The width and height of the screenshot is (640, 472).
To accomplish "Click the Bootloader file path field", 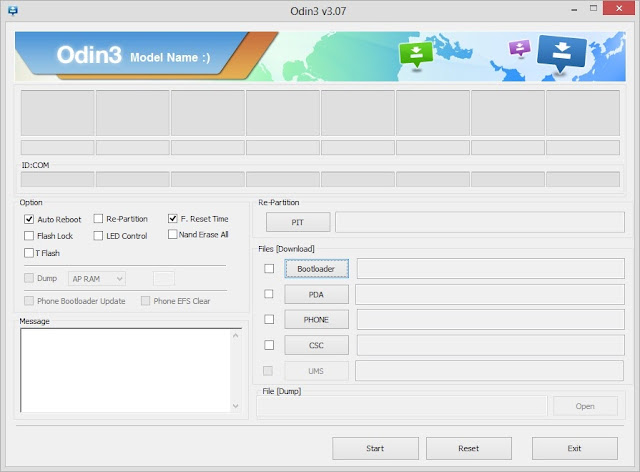I will (x=491, y=268).
